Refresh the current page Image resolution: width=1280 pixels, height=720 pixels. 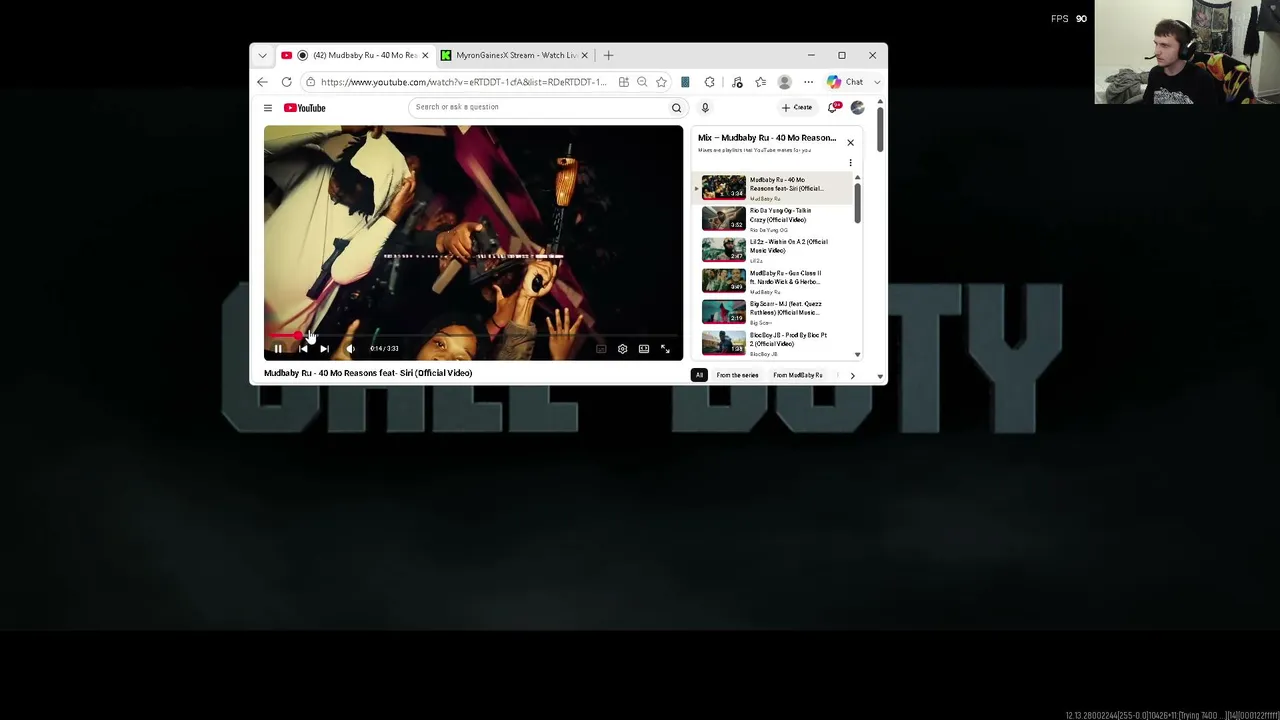click(x=286, y=82)
